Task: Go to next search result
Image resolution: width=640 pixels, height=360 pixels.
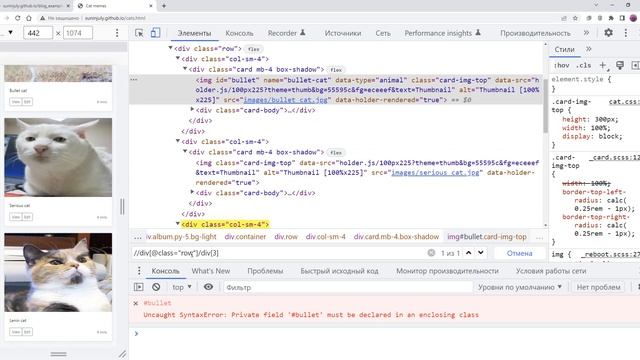Action: [x=481, y=253]
